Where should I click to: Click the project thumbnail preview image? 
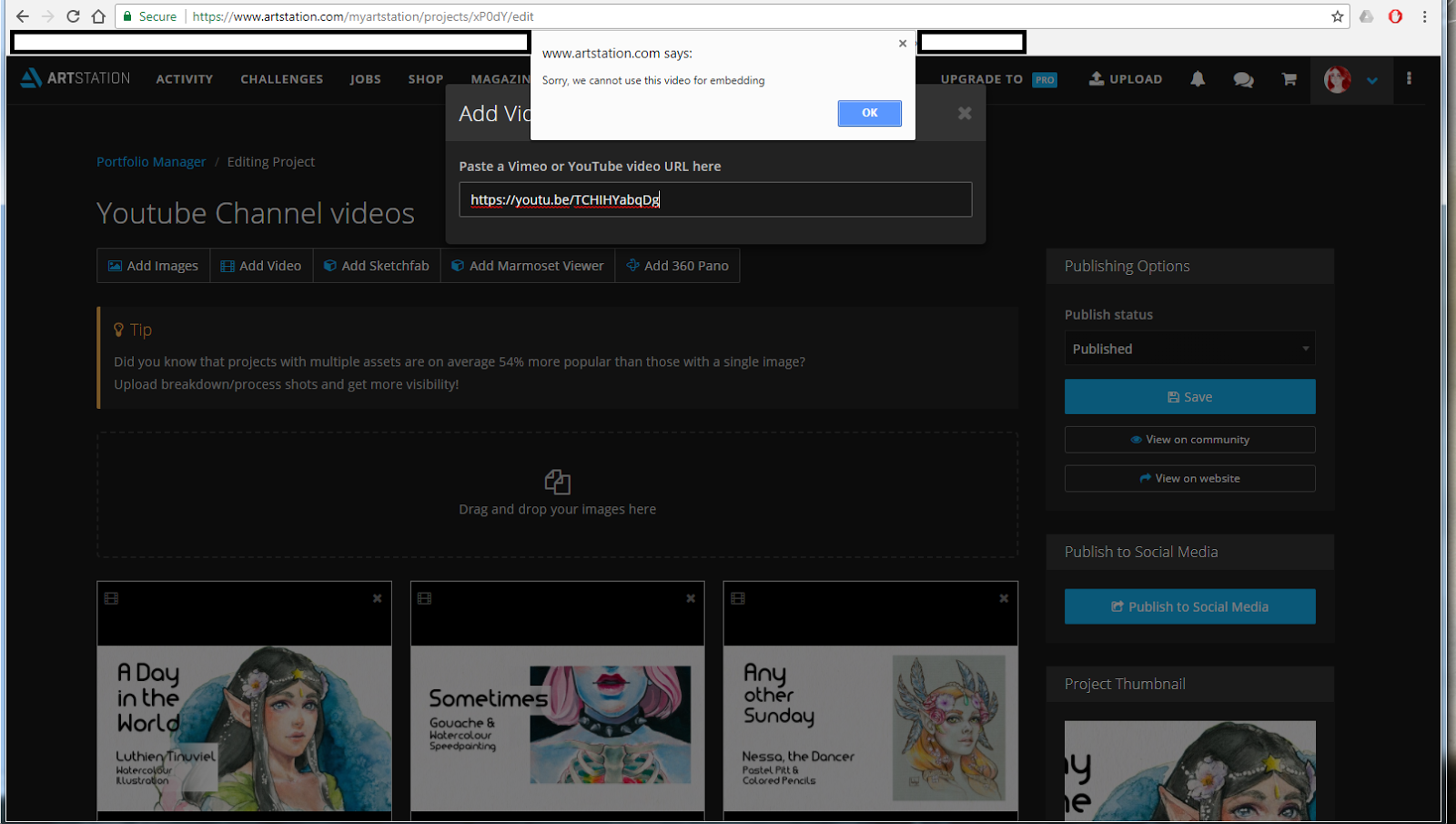click(1190, 771)
